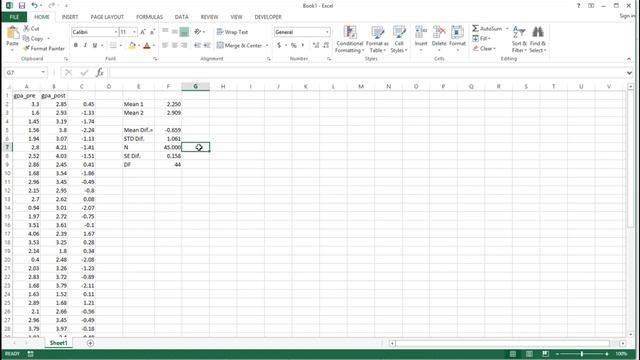Switch to the PAGE LAYOUT tab
Image resolution: width=640 pixels, height=360 pixels.
coord(107,17)
